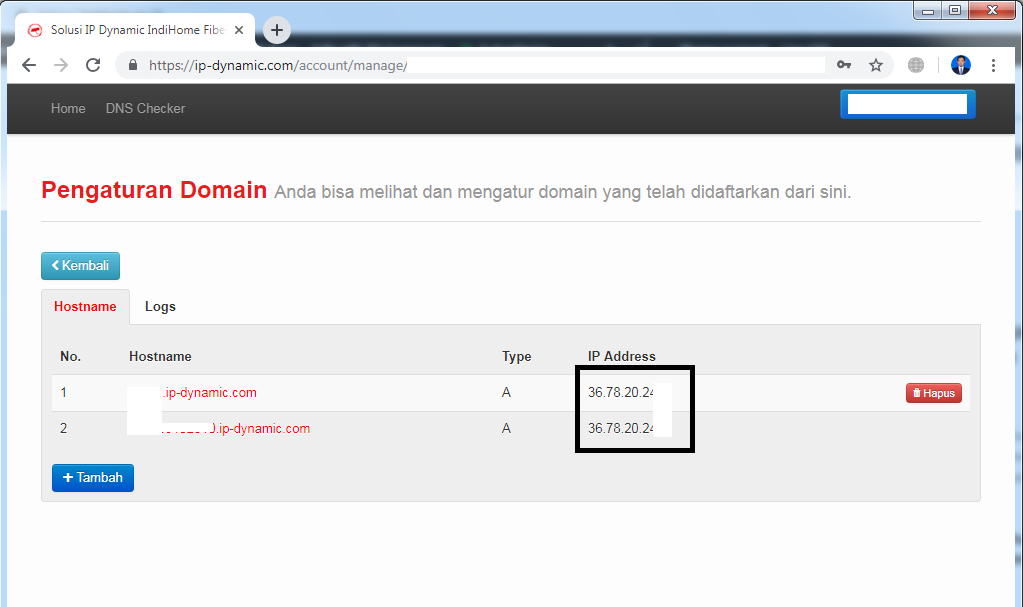Delete first hostname with Hapus button
The image size is (1023, 607).
(x=933, y=393)
